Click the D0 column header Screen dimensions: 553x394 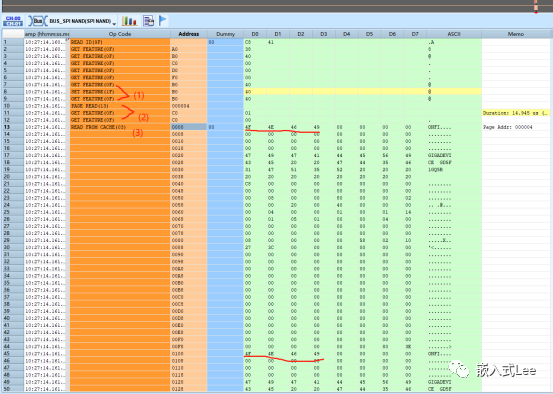pyautogui.click(x=255, y=34)
